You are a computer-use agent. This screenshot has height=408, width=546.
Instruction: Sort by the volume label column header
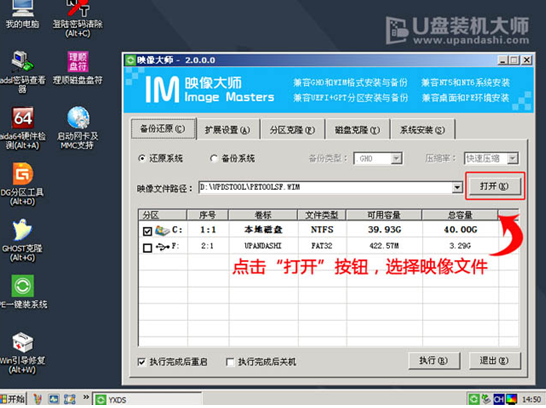(x=263, y=215)
